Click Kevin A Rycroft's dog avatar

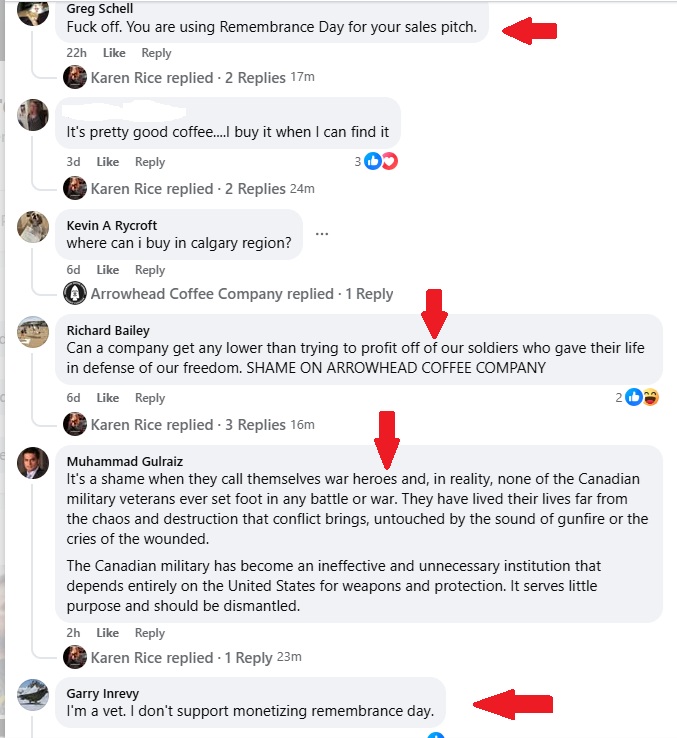[x=34, y=226]
